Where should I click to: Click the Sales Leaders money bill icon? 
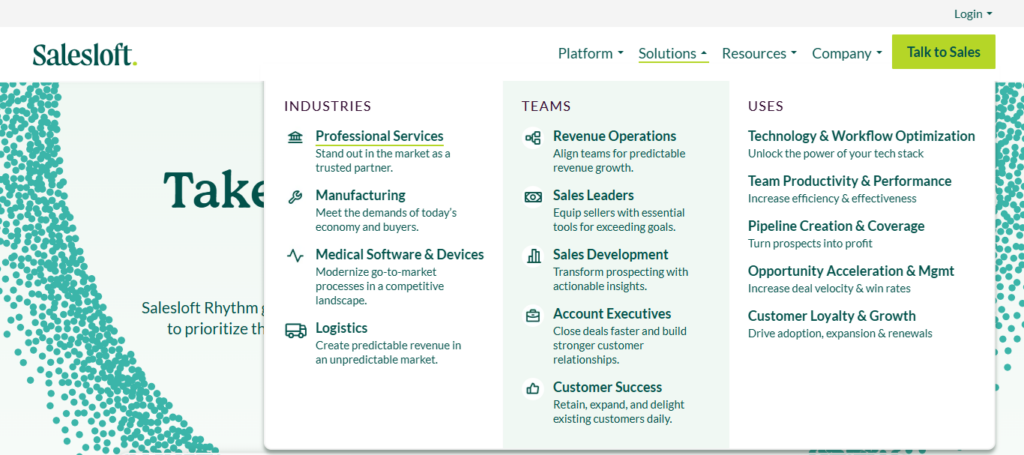tap(533, 196)
